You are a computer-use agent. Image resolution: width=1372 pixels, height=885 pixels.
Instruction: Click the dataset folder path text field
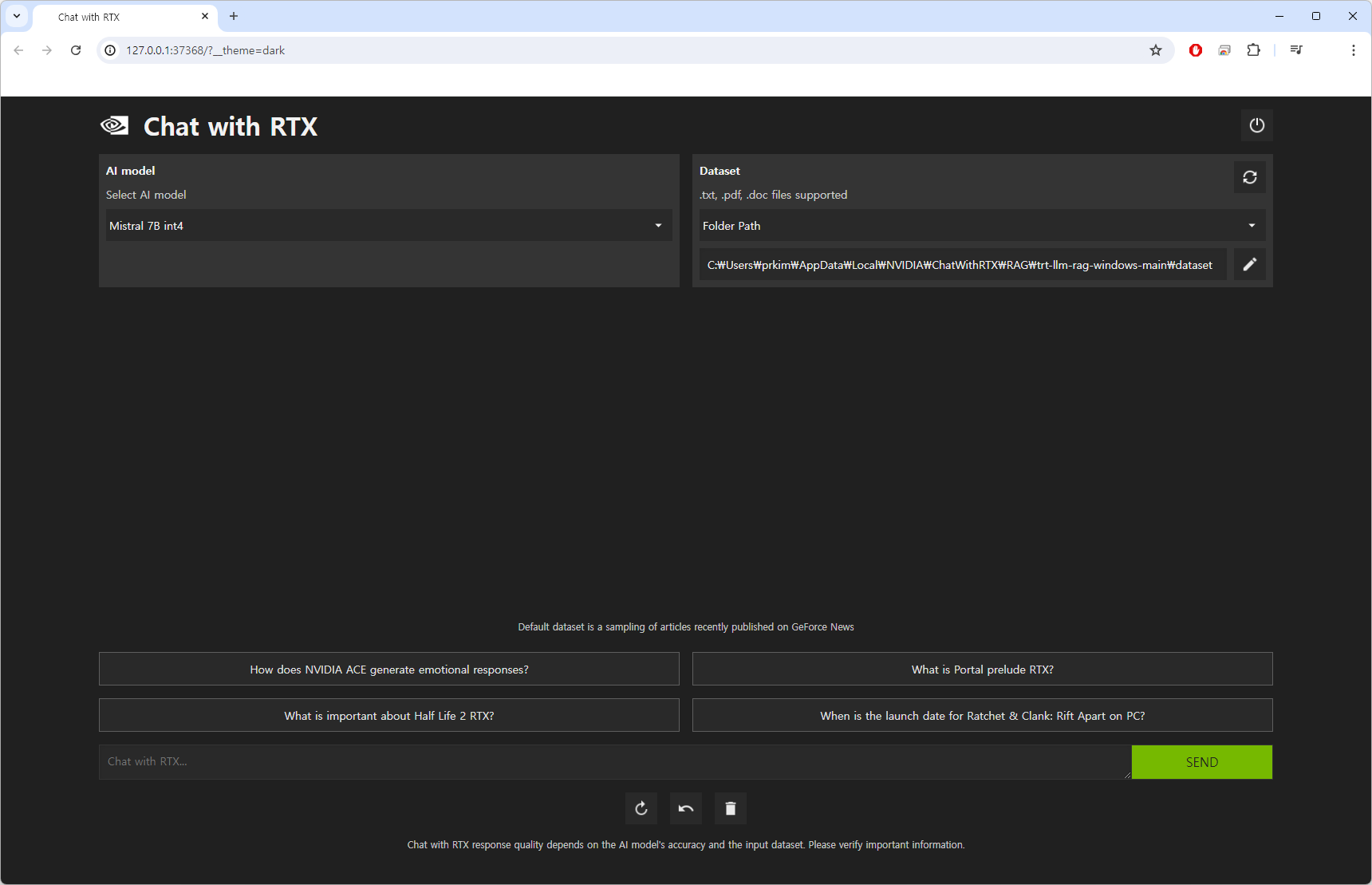point(963,265)
